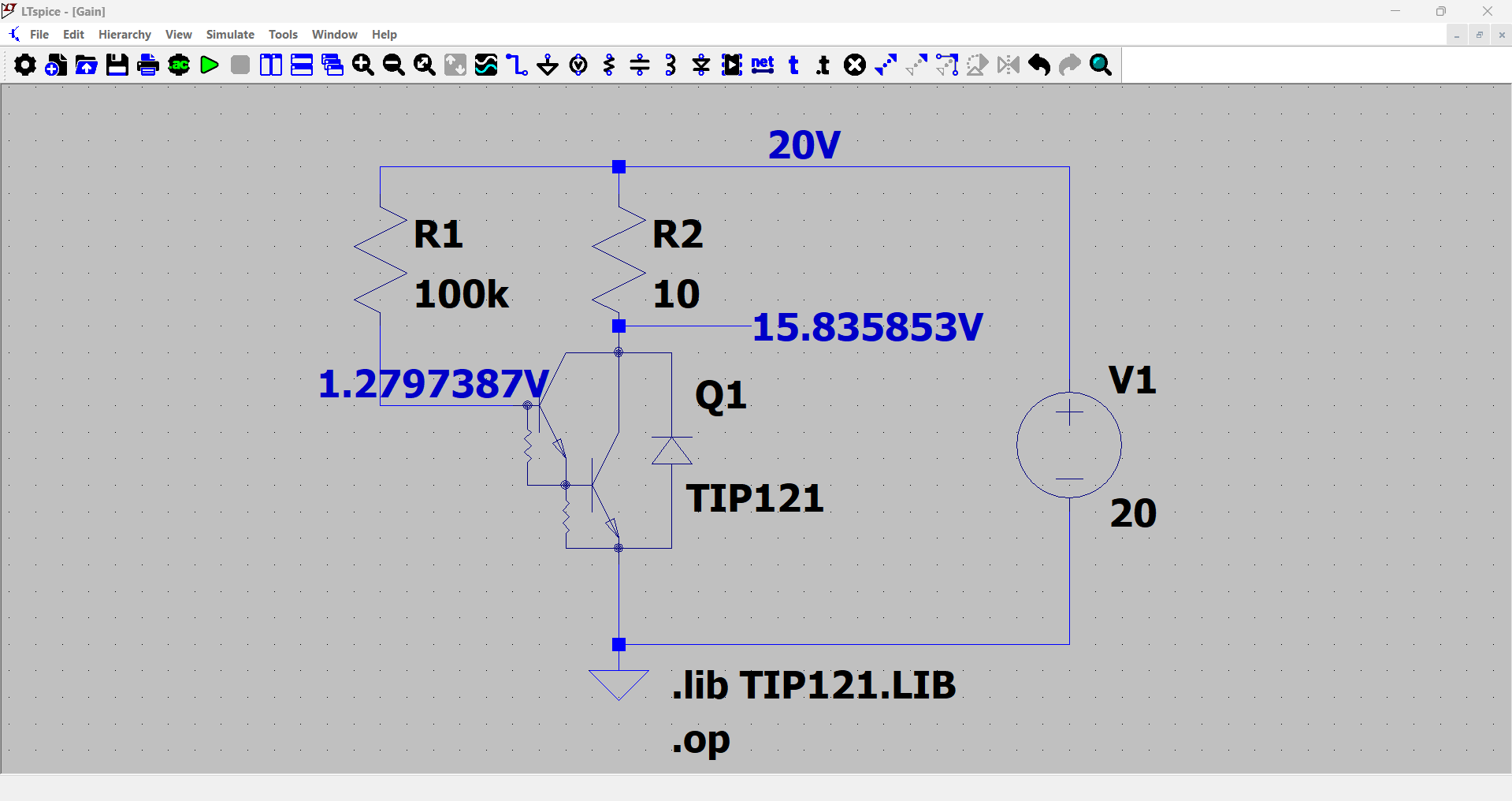
Task: Open the Window menu
Action: tap(335, 35)
